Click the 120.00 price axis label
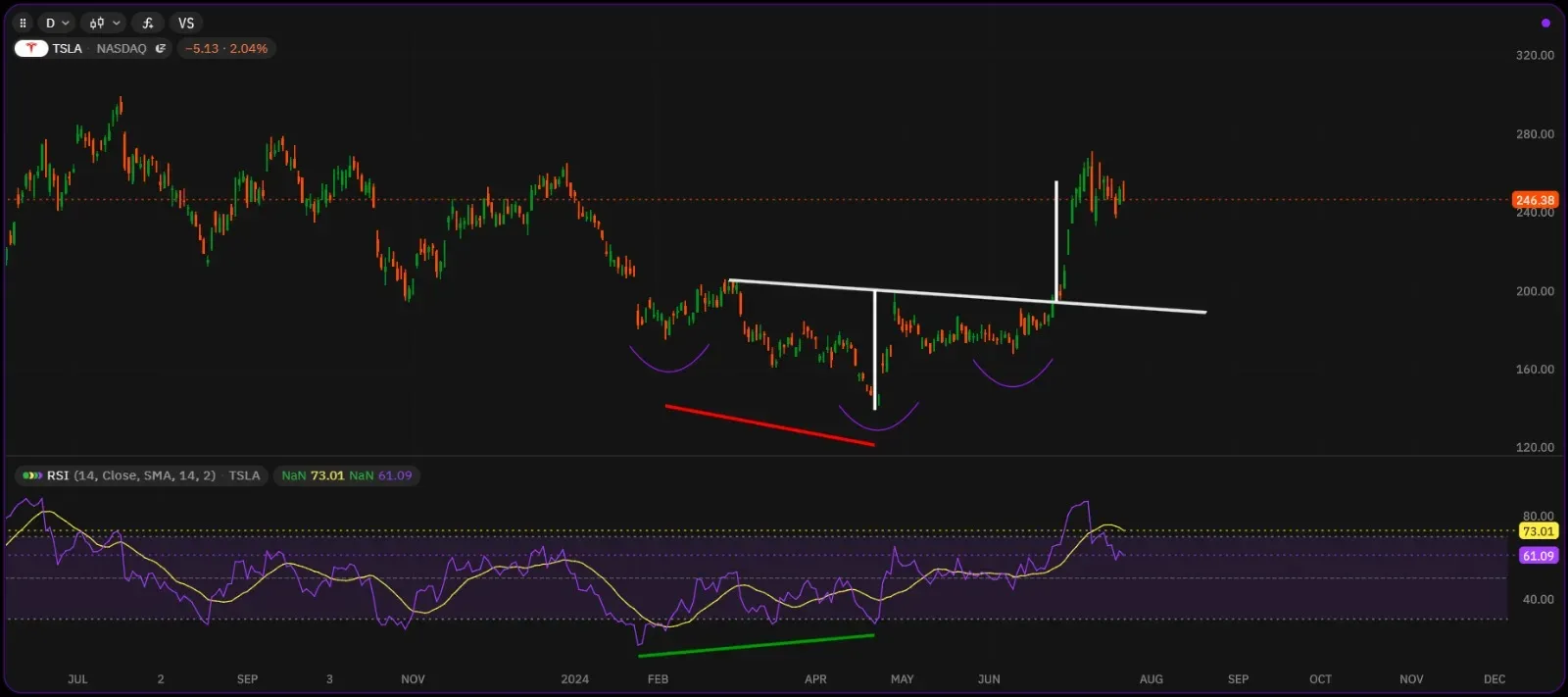 pos(1535,447)
